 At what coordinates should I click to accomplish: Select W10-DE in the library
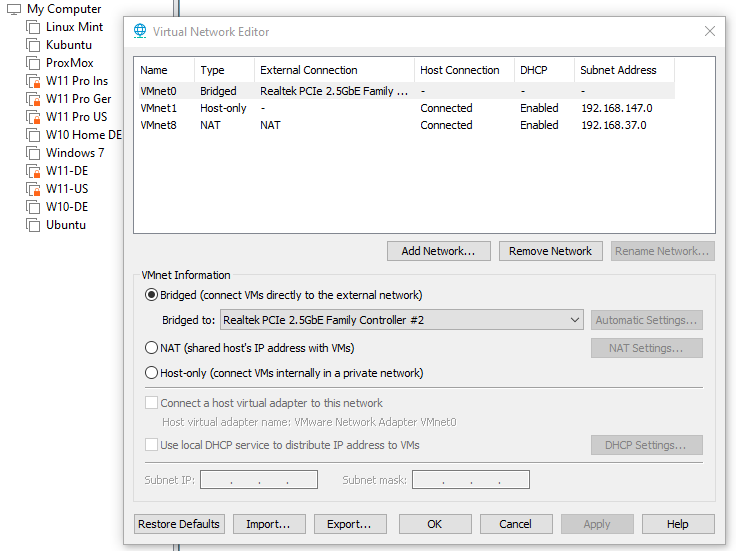pyautogui.click(x=67, y=207)
